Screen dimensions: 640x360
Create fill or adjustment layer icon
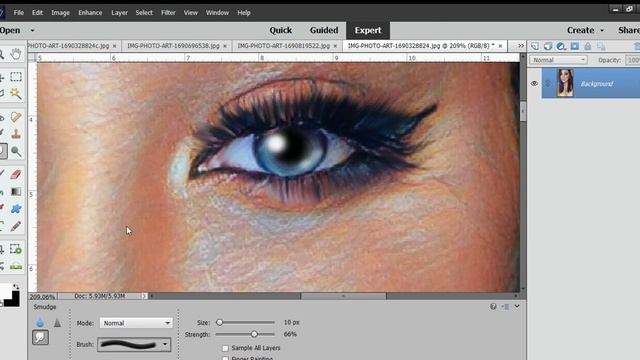point(561,46)
